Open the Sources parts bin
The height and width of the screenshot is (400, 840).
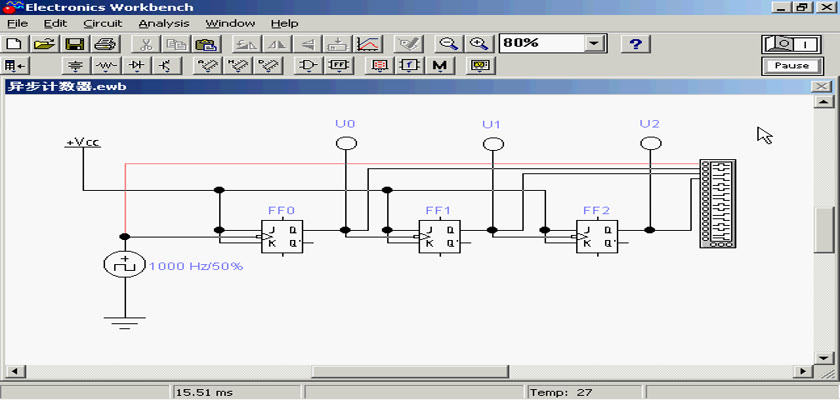(74, 66)
